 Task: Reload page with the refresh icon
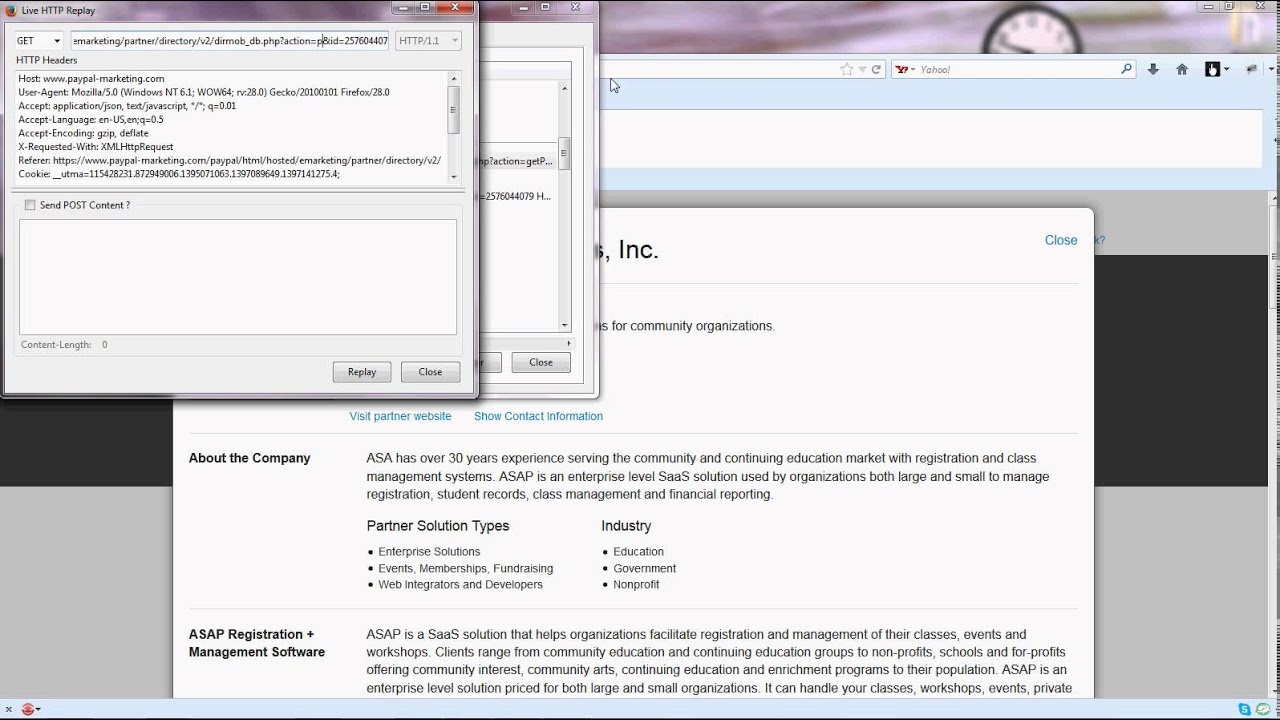(876, 69)
